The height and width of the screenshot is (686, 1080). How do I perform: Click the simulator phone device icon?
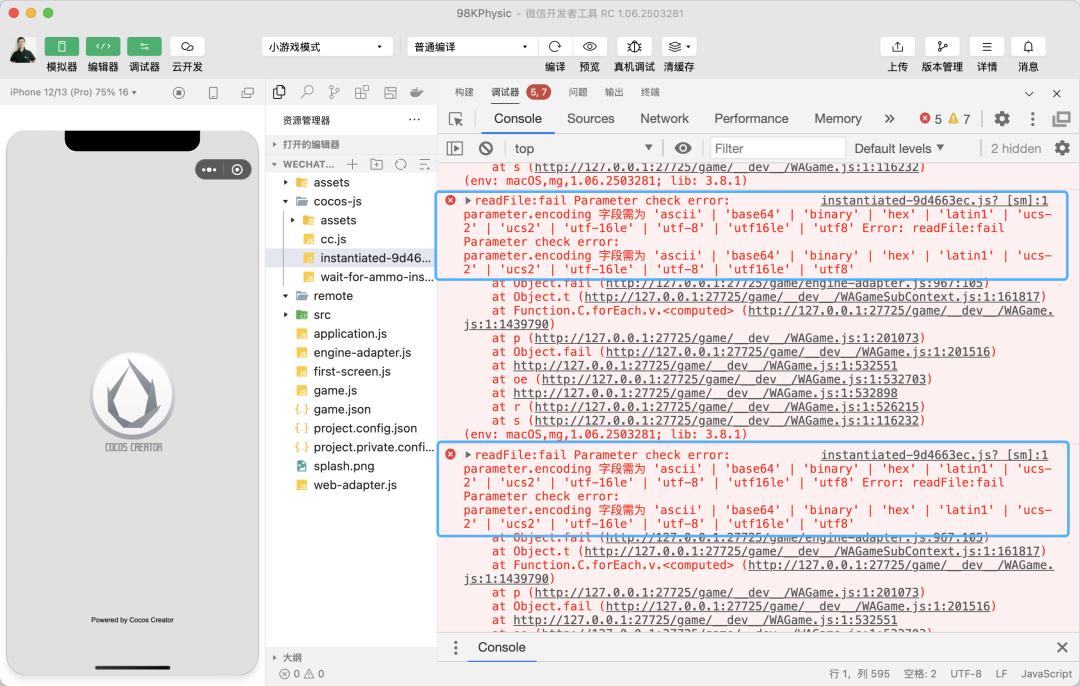[214, 92]
